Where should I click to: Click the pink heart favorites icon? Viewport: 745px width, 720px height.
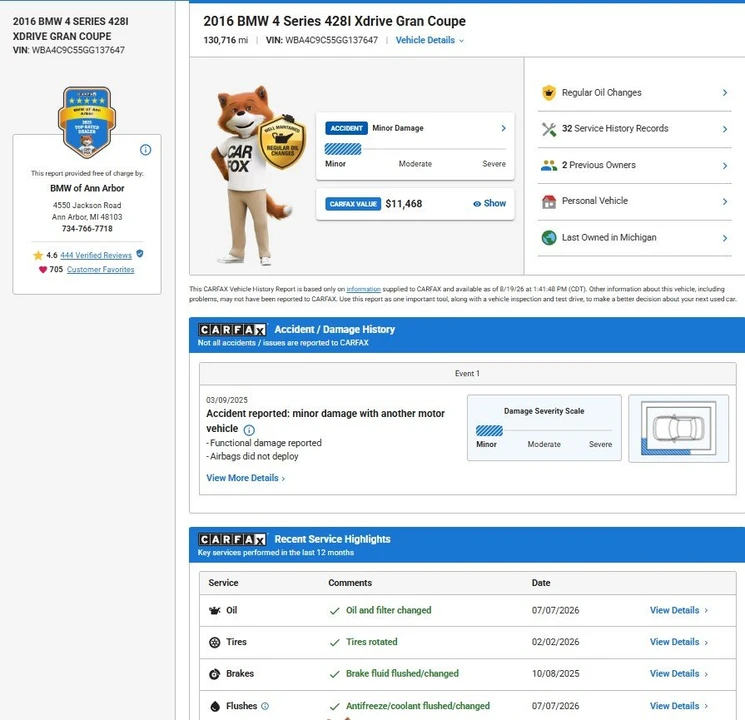click(43, 269)
